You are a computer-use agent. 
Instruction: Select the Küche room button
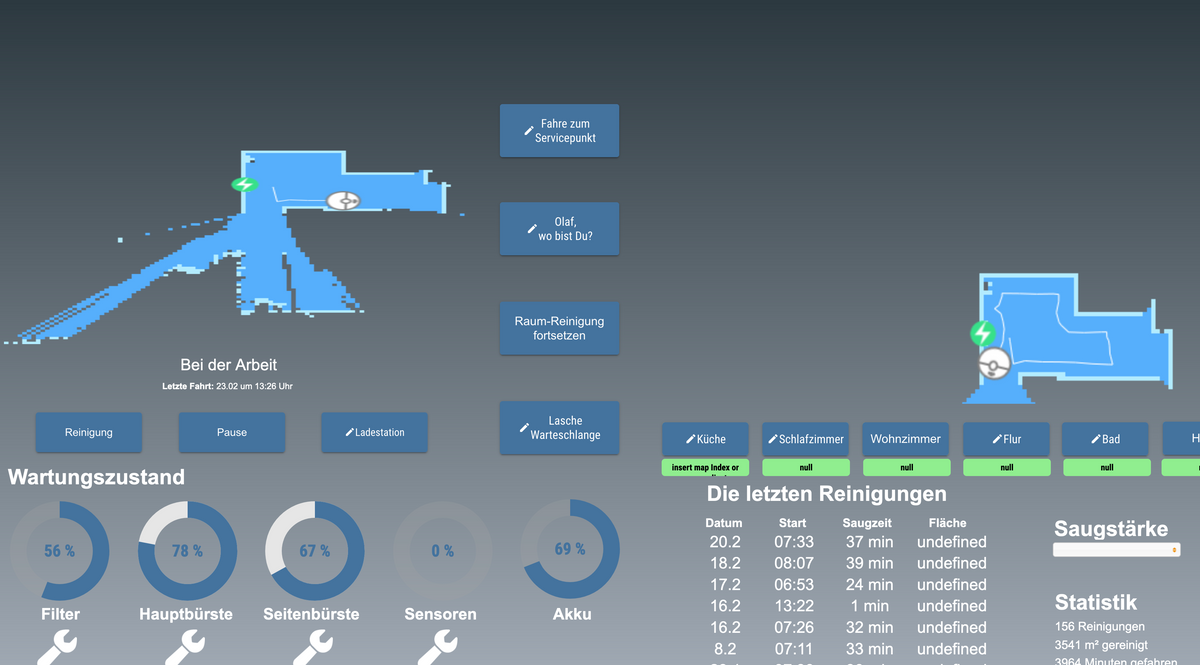705,439
